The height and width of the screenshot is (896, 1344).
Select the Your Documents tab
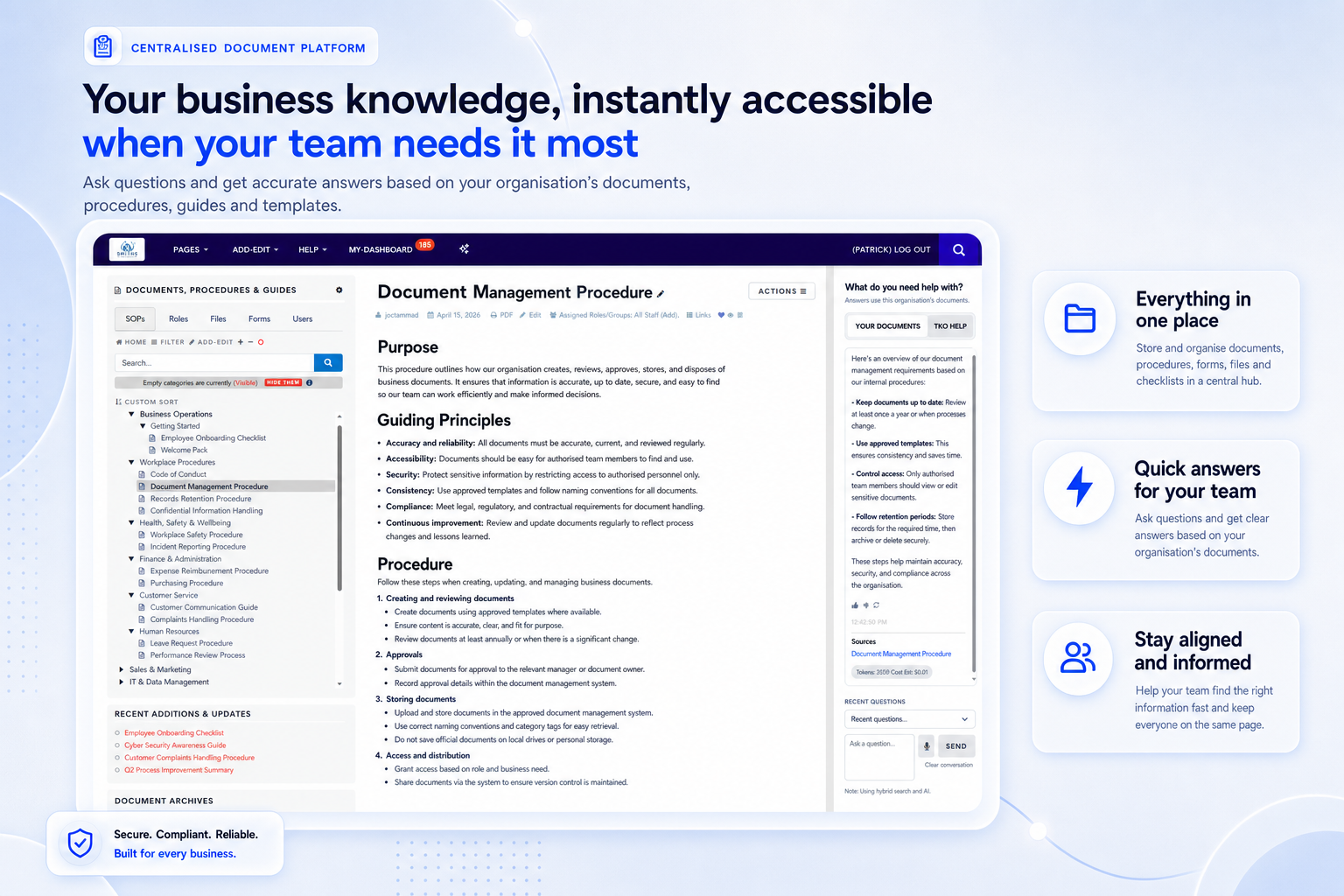coord(887,326)
